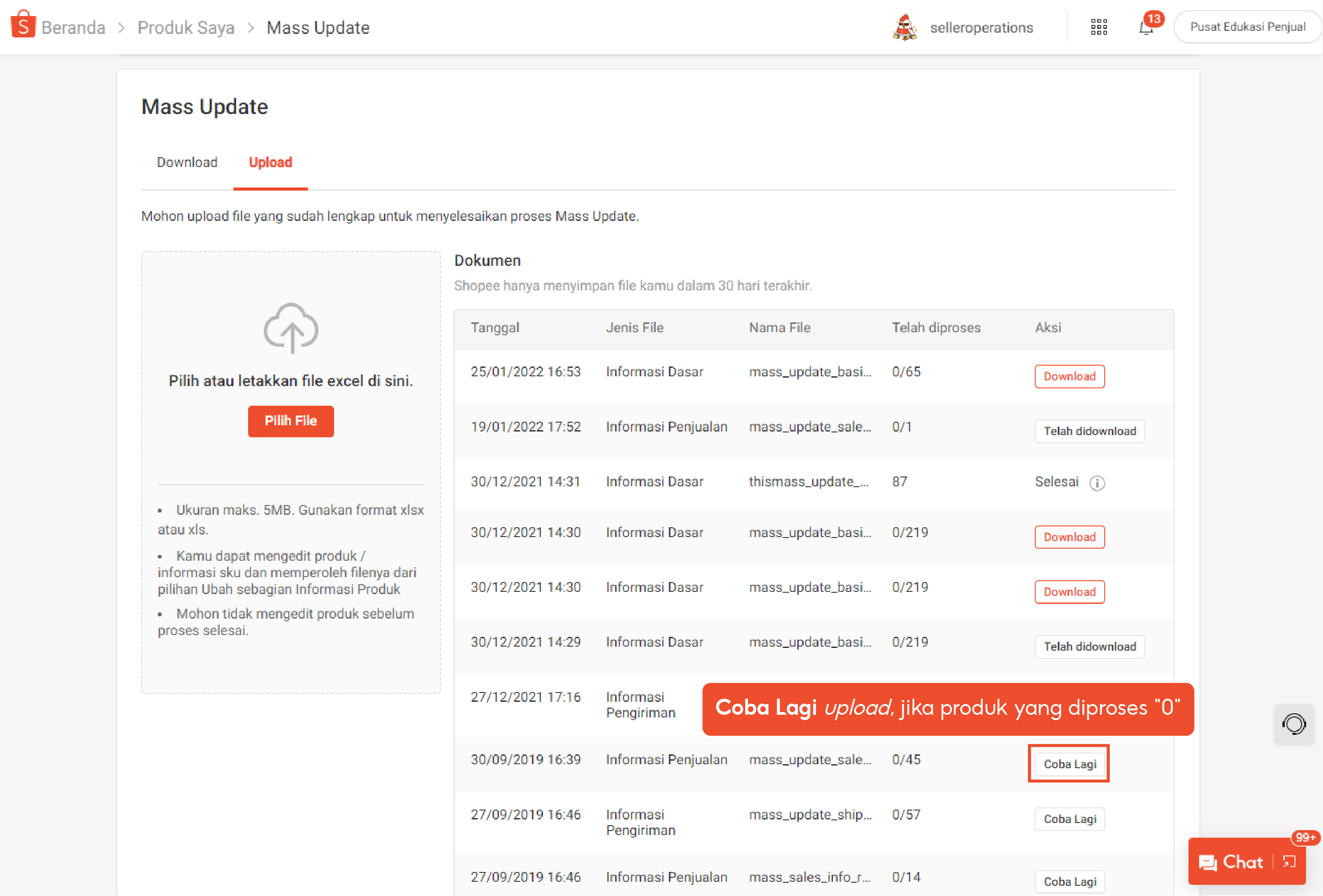1323x896 pixels.
Task: Open Pusat Edukasi Penjual
Action: tap(1247, 26)
